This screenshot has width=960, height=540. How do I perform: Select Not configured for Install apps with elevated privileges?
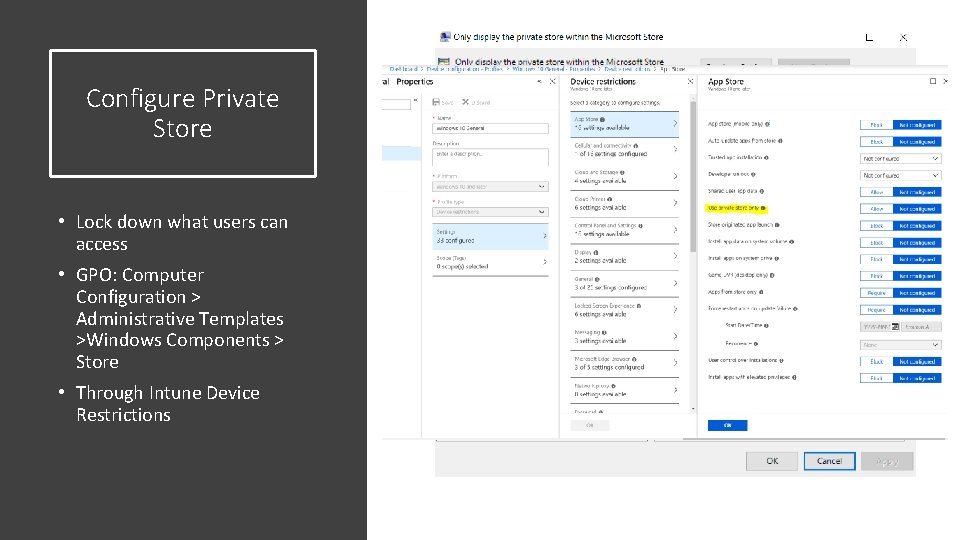pos(917,378)
